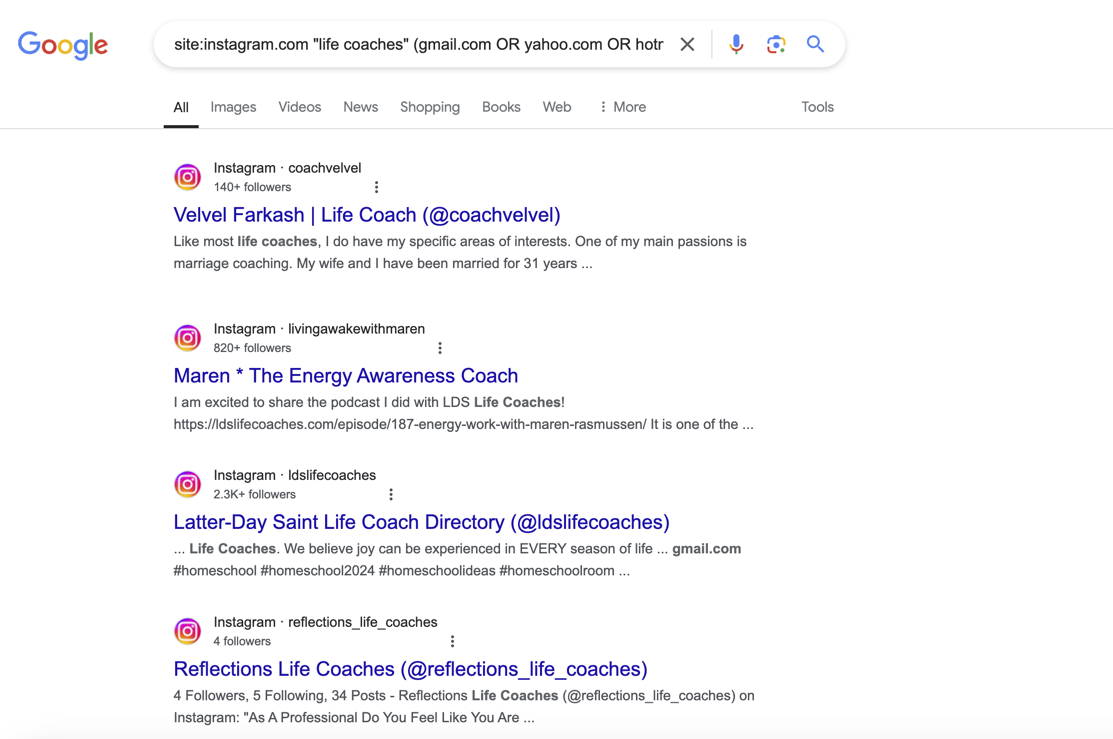The height and width of the screenshot is (739, 1113).
Task: Switch to the News tab
Action: [x=360, y=106]
